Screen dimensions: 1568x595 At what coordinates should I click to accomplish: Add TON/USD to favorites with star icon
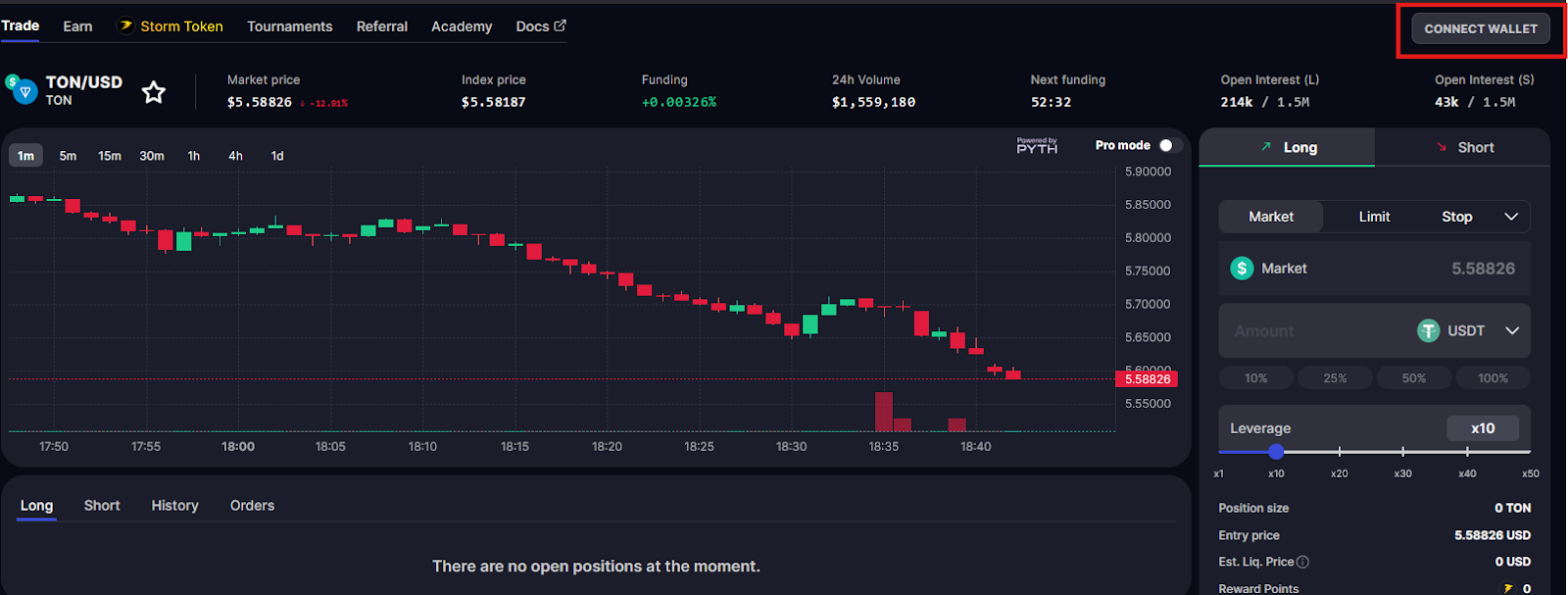[154, 93]
